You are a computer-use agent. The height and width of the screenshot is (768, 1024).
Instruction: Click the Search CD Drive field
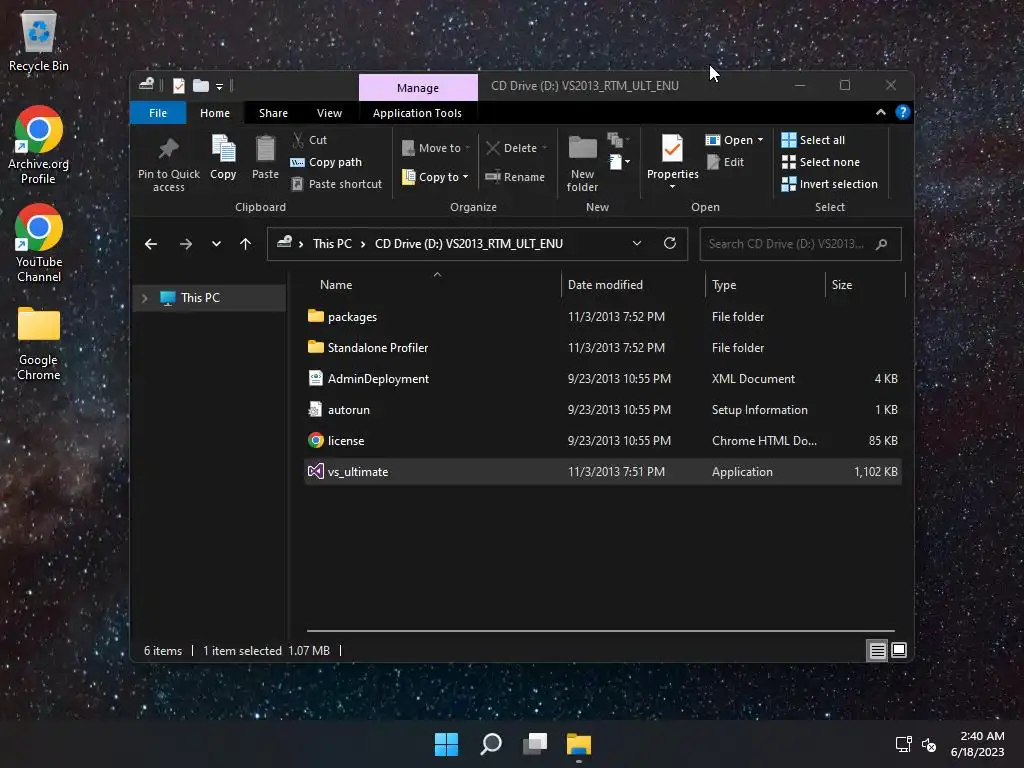click(x=800, y=244)
